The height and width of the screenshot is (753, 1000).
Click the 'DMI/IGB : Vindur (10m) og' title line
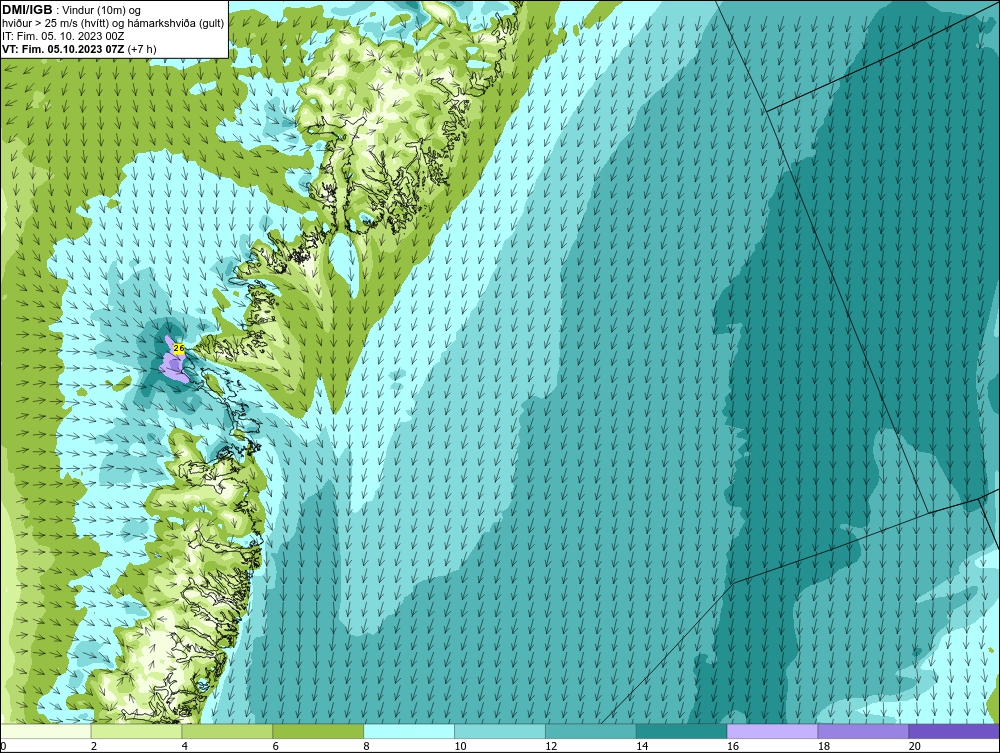tap(71, 10)
